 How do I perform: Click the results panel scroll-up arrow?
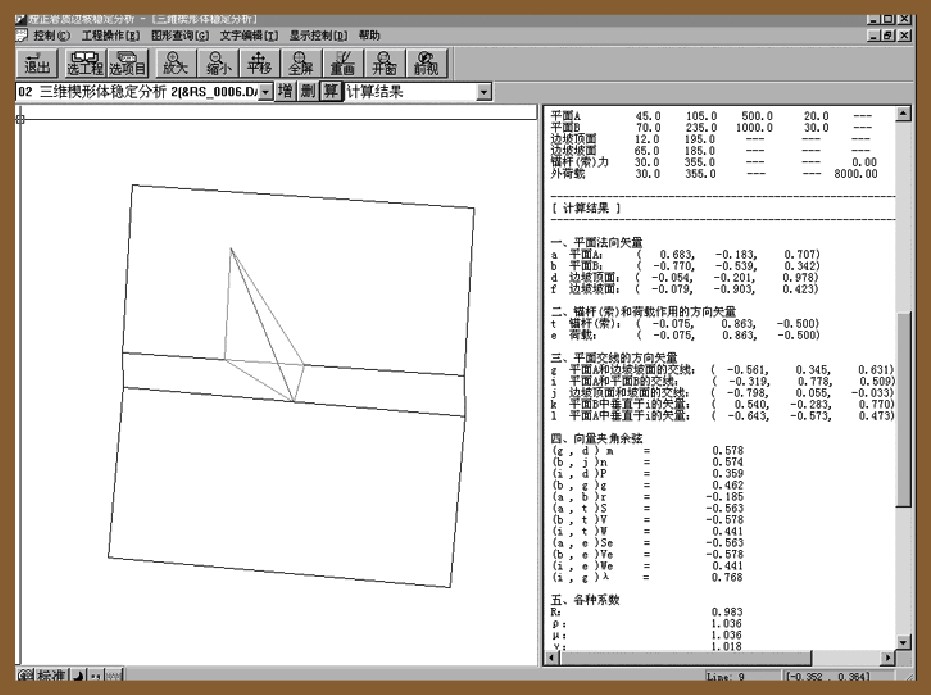pos(903,113)
